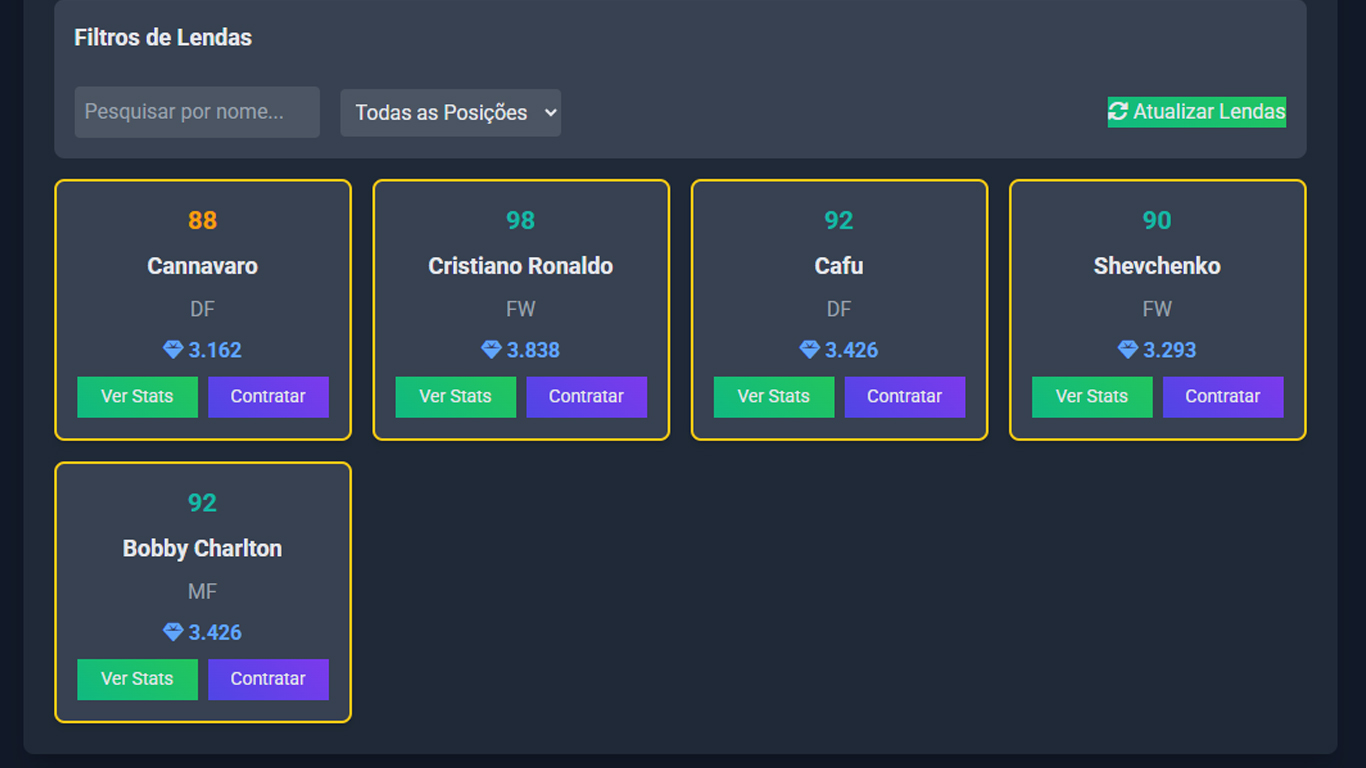Select the Cristiano Ronaldo player name
The height and width of the screenshot is (768, 1366).
tap(520, 266)
